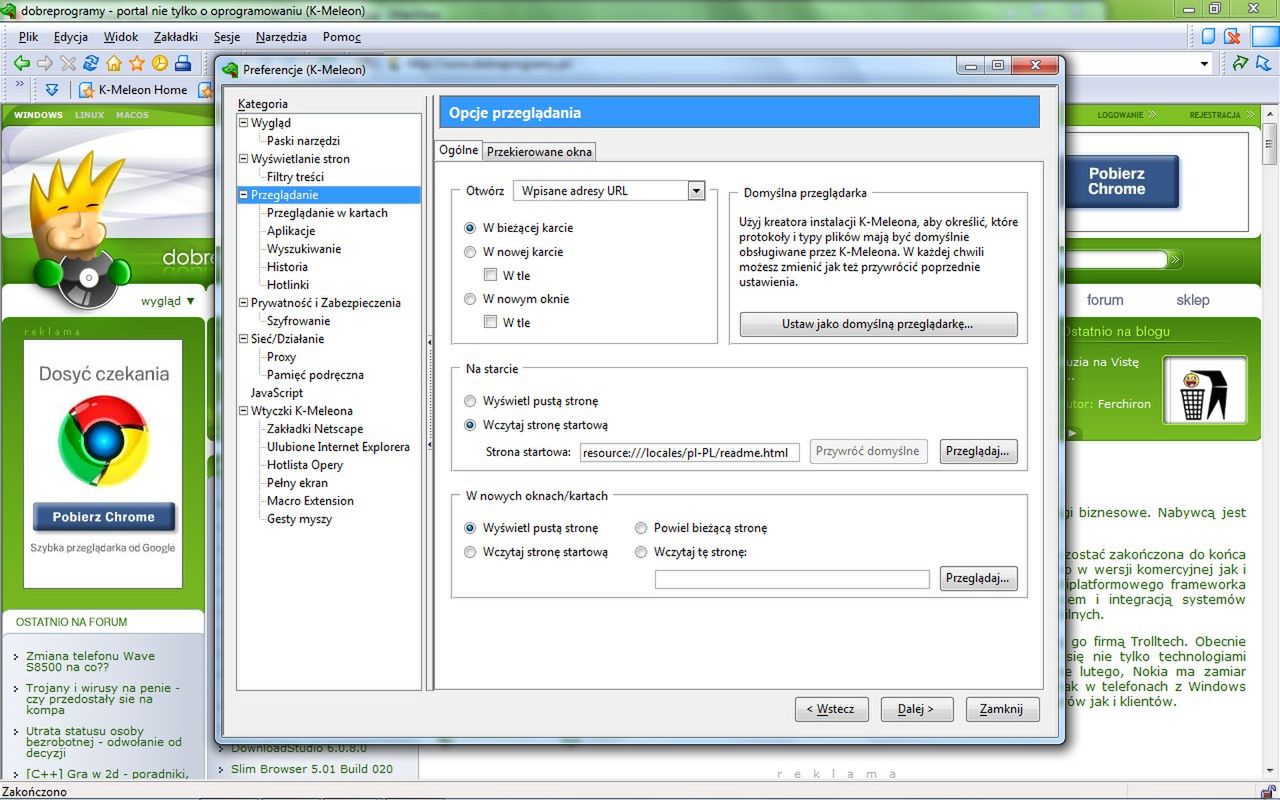Click the Dalej > button

pyautogui.click(x=916, y=709)
